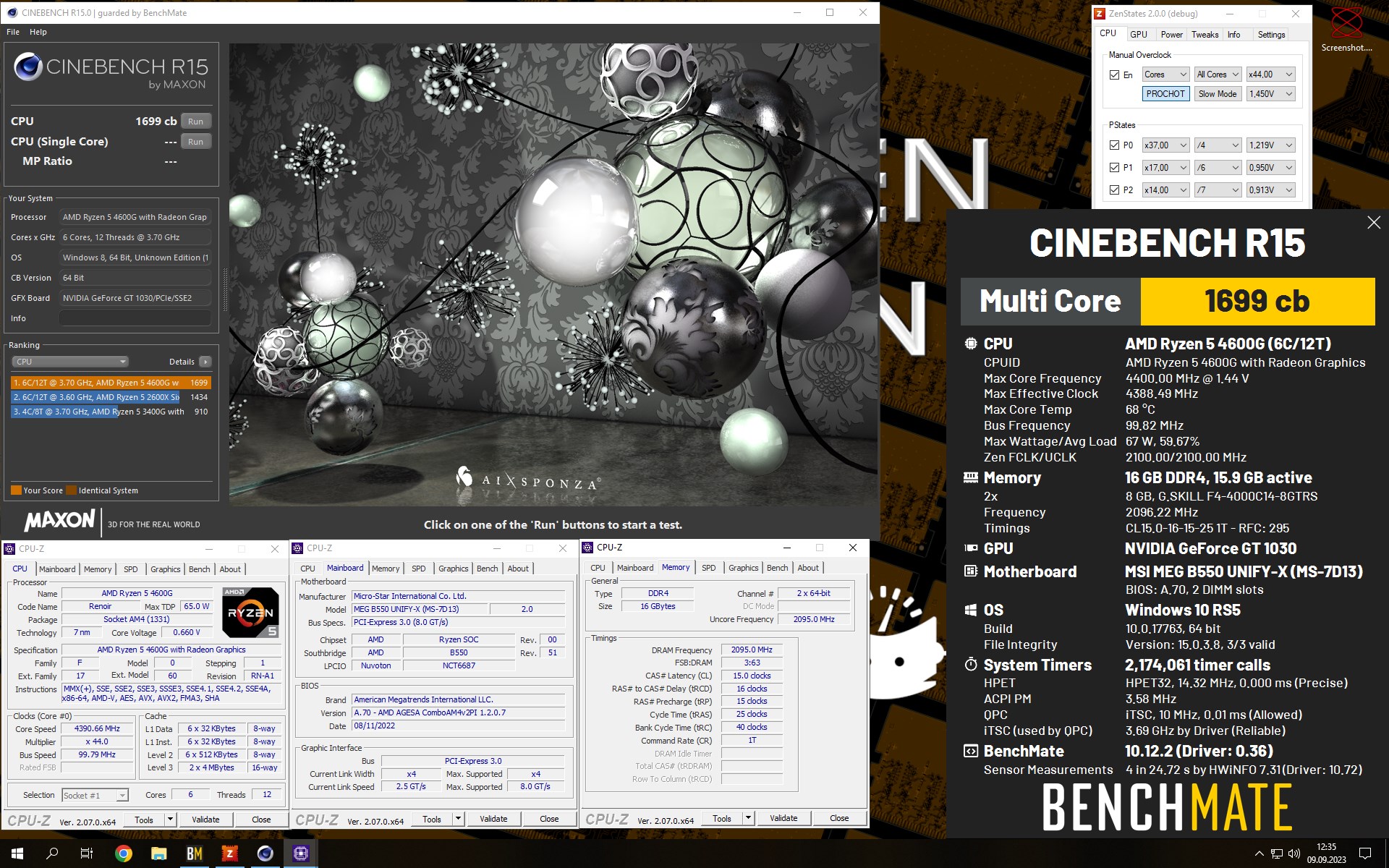
Task: Open P2 x14,00 multiplier dropdown
Action: [1165, 190]
